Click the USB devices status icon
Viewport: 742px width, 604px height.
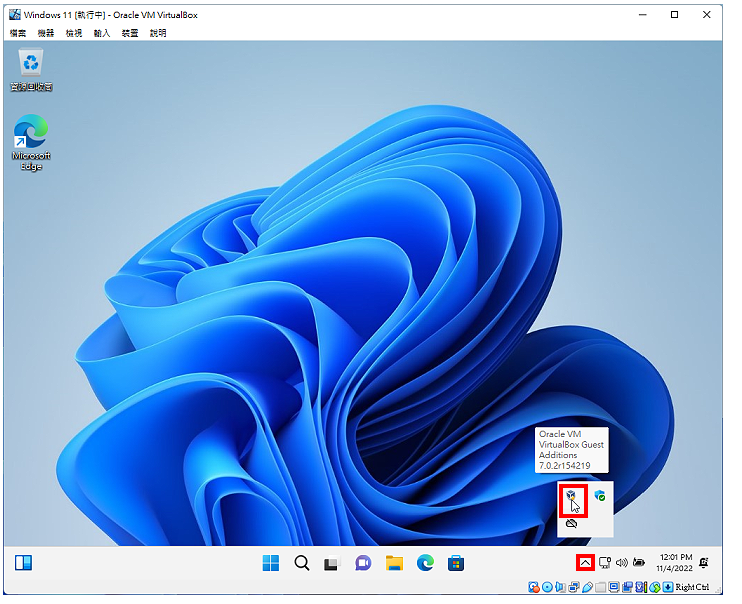[x=587, y=587]
